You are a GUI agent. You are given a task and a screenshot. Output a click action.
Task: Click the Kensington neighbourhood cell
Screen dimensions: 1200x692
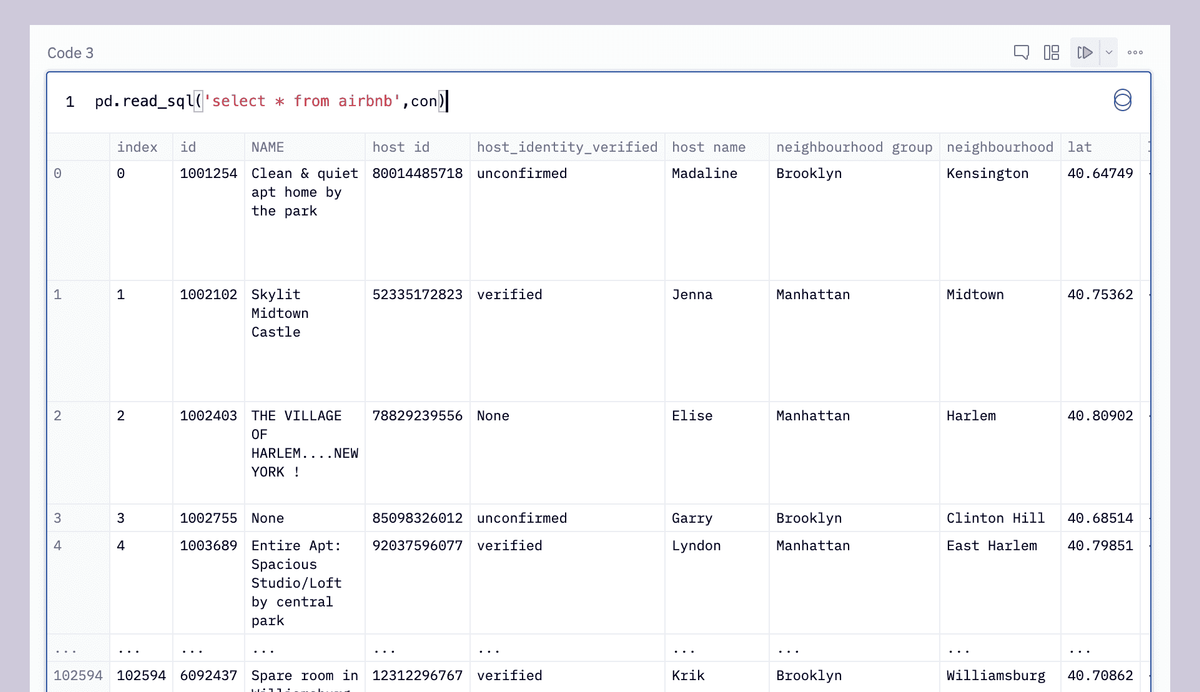click(x=987, y=173)
